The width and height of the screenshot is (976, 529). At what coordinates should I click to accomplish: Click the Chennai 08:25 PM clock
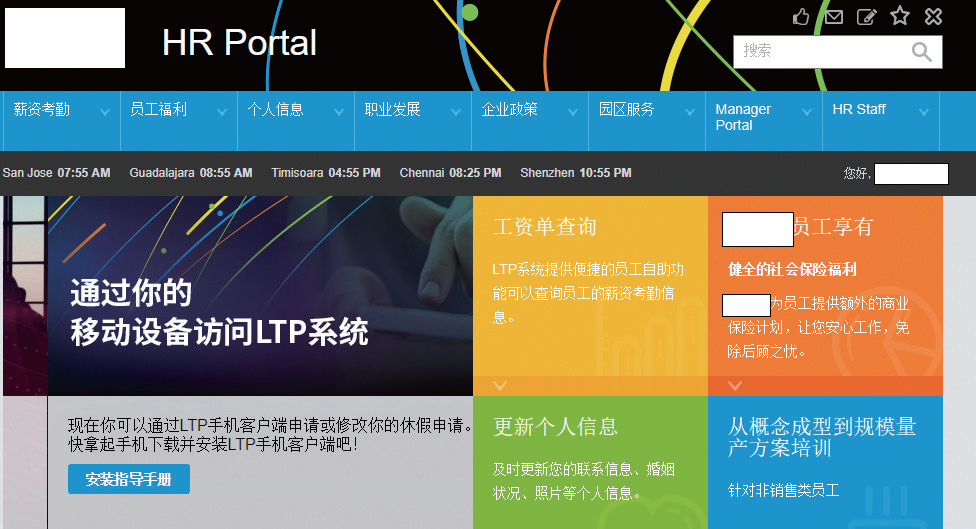click(x=450, y=173)
